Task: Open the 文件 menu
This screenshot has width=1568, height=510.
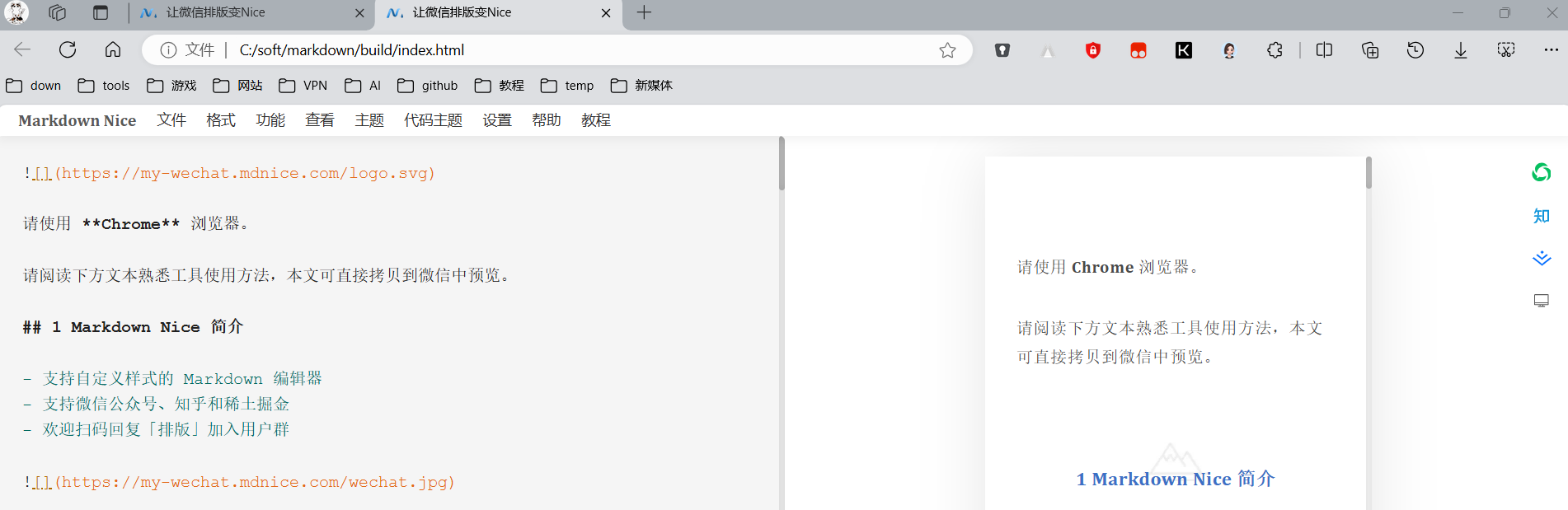Action: pos(171,120)
